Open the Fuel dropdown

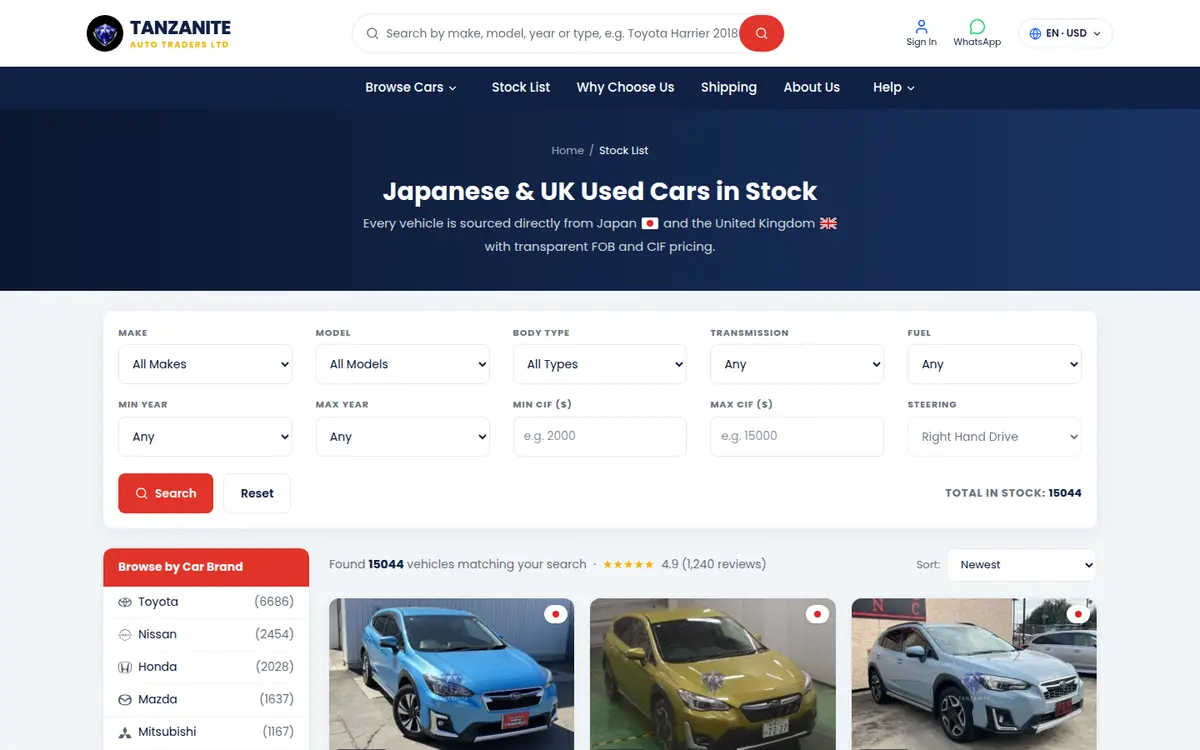click(995, 364)
